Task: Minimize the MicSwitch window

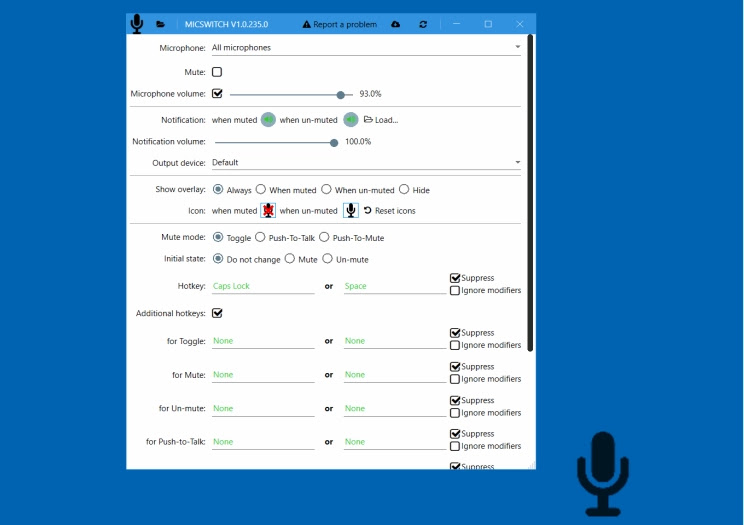Action: [x=456, y=24]
